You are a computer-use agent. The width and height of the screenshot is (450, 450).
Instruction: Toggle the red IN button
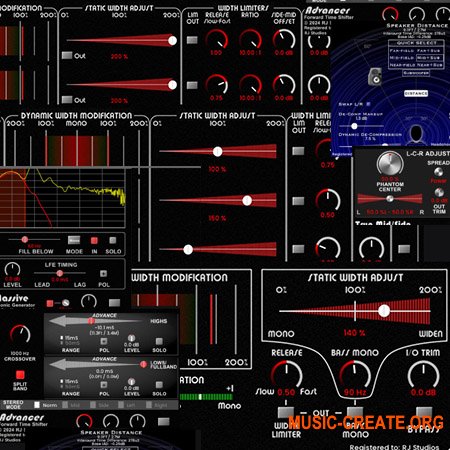[94, 240]
